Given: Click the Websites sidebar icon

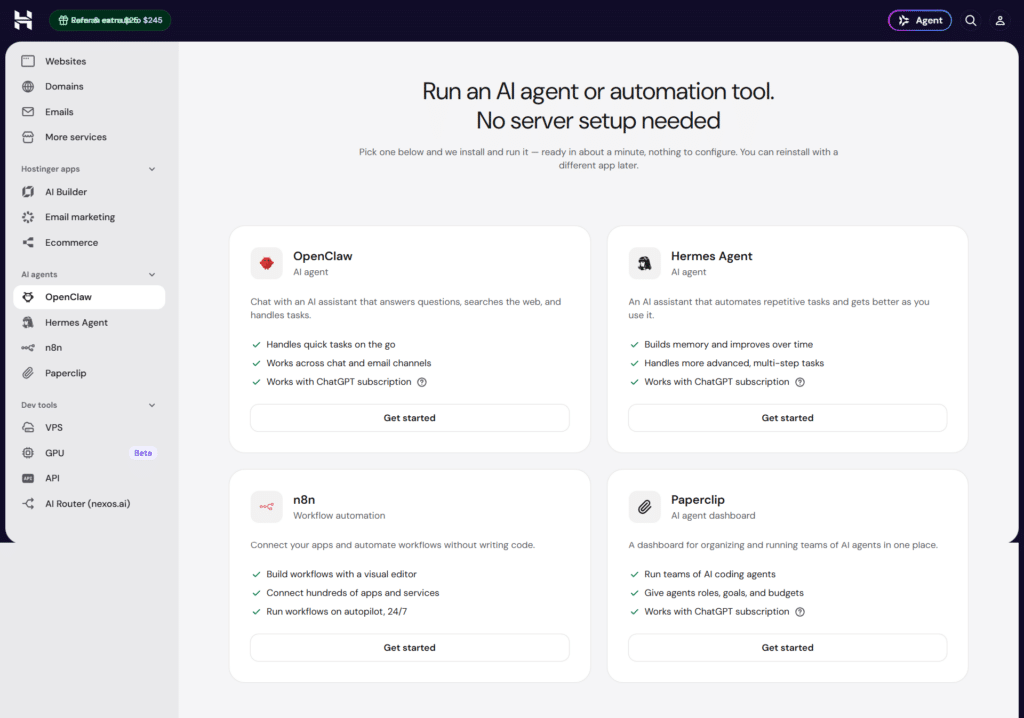Looking at the screenshot, I should pyautogui.click(x=28, y=61).
